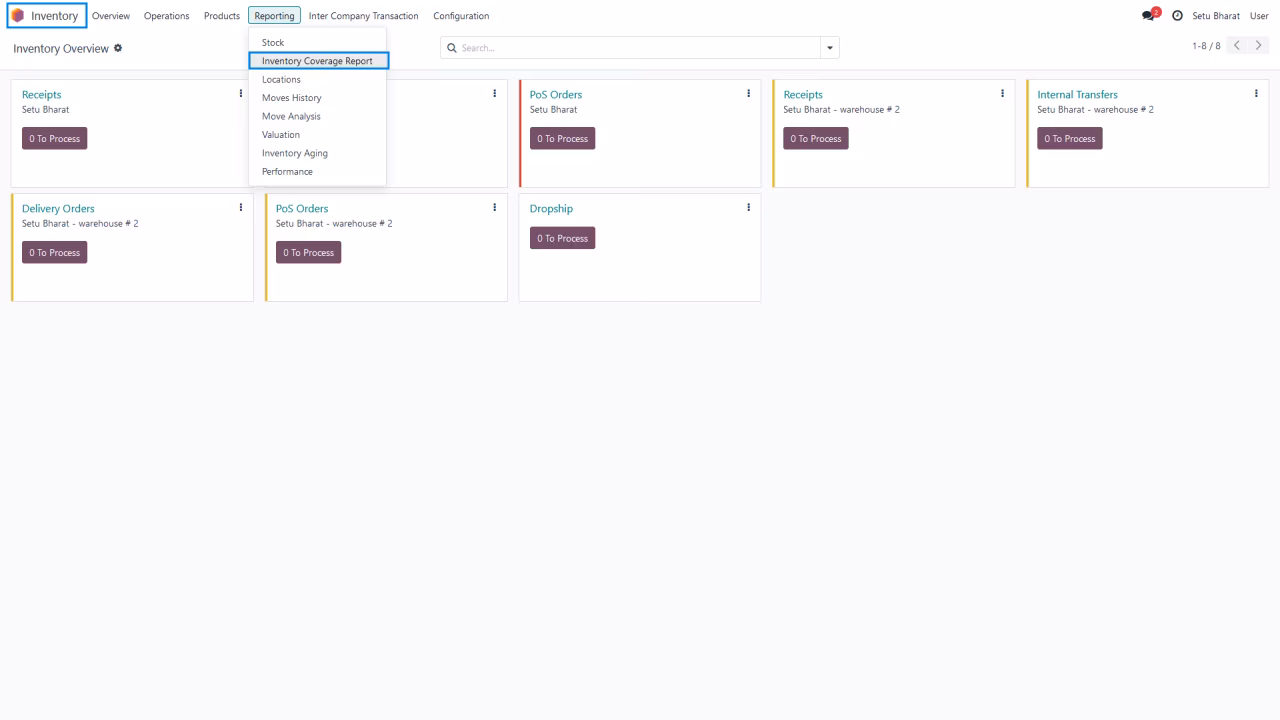The height and width of the screenshot is (720, 1280).
Task: Open the kebab menu on PoS Orders Setu Bharat card
Action: (x=748, y=94)
